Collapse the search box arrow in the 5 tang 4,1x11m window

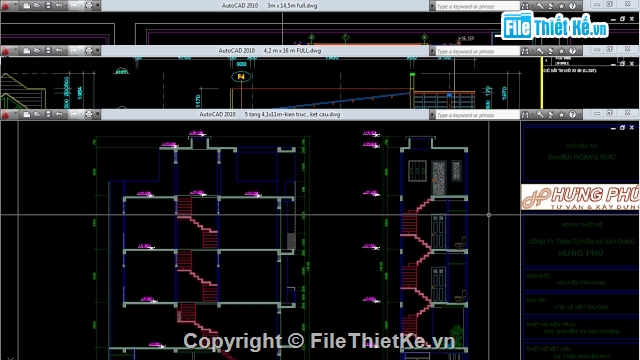click(x=432, y=115)
